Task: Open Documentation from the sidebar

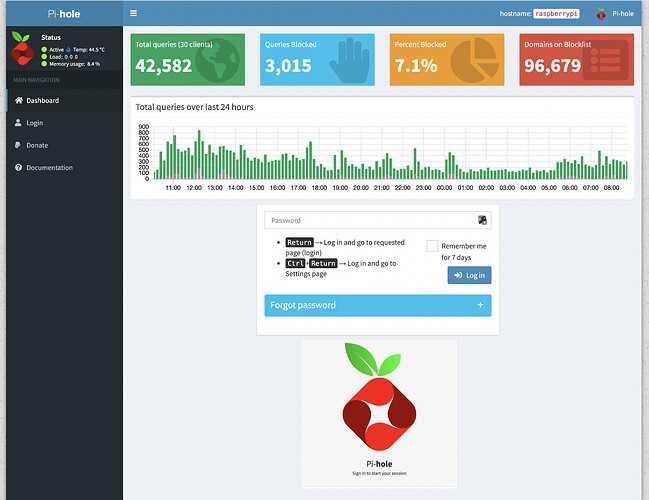Action: pyautogui.click(x=49, y=168)
